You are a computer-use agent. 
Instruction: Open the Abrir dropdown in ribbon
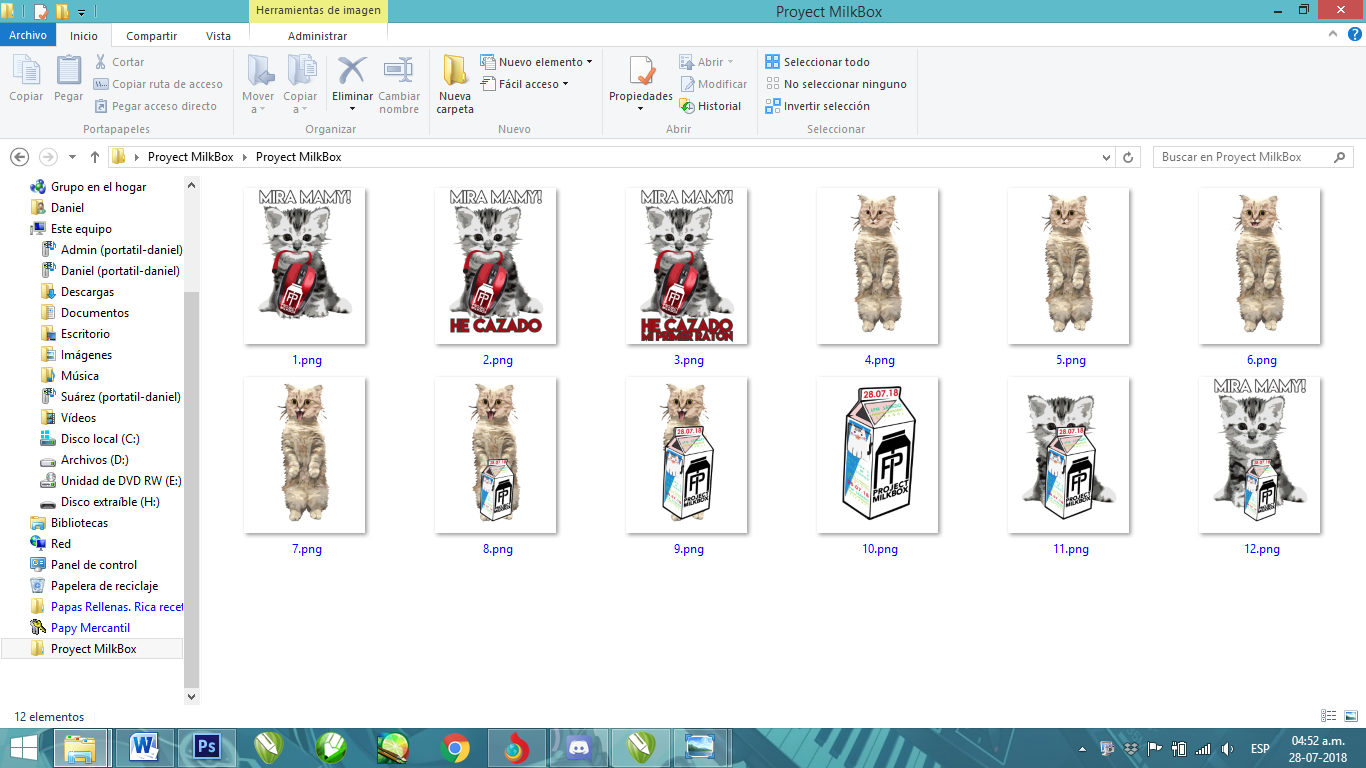(x=706, y=62)
